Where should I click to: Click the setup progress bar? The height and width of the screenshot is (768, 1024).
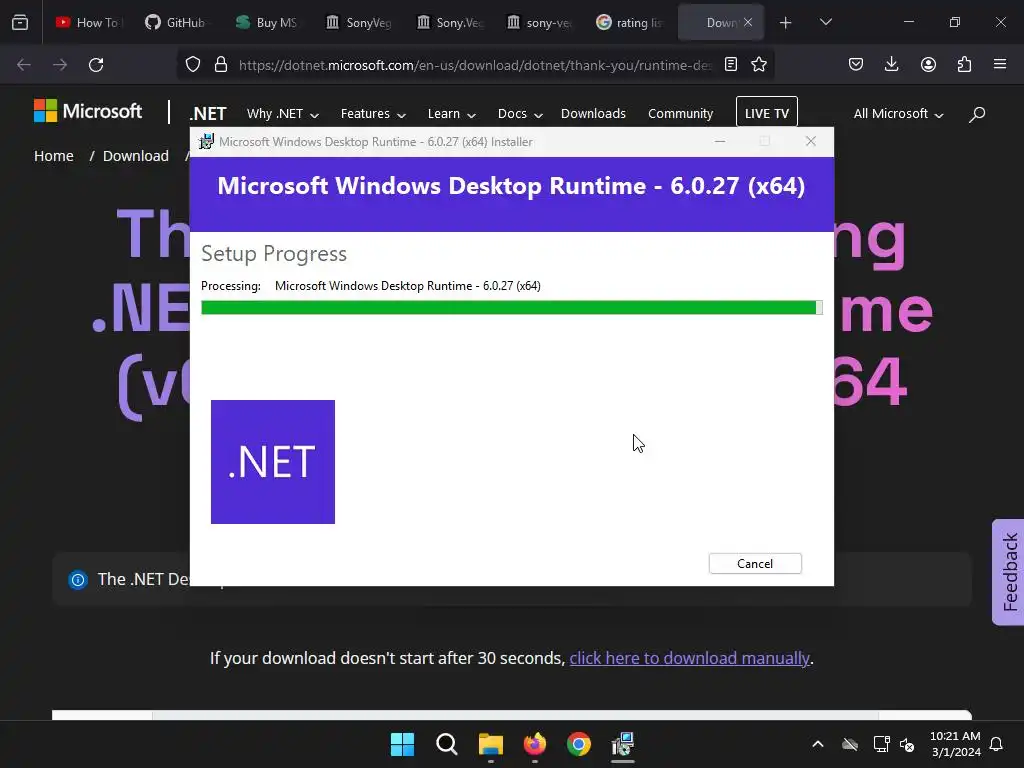(x=511, y=308)
